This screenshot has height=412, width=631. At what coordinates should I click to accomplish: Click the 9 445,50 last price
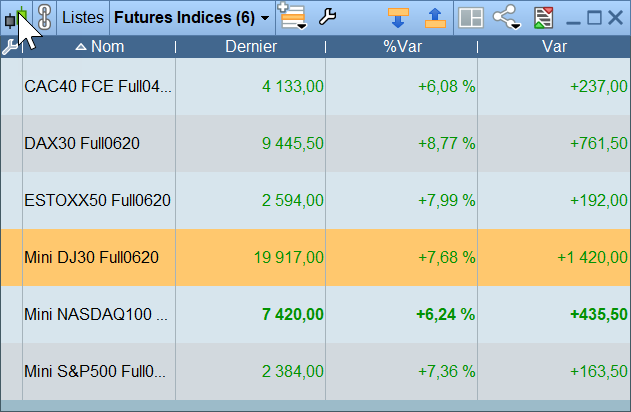tap(293, 144)
